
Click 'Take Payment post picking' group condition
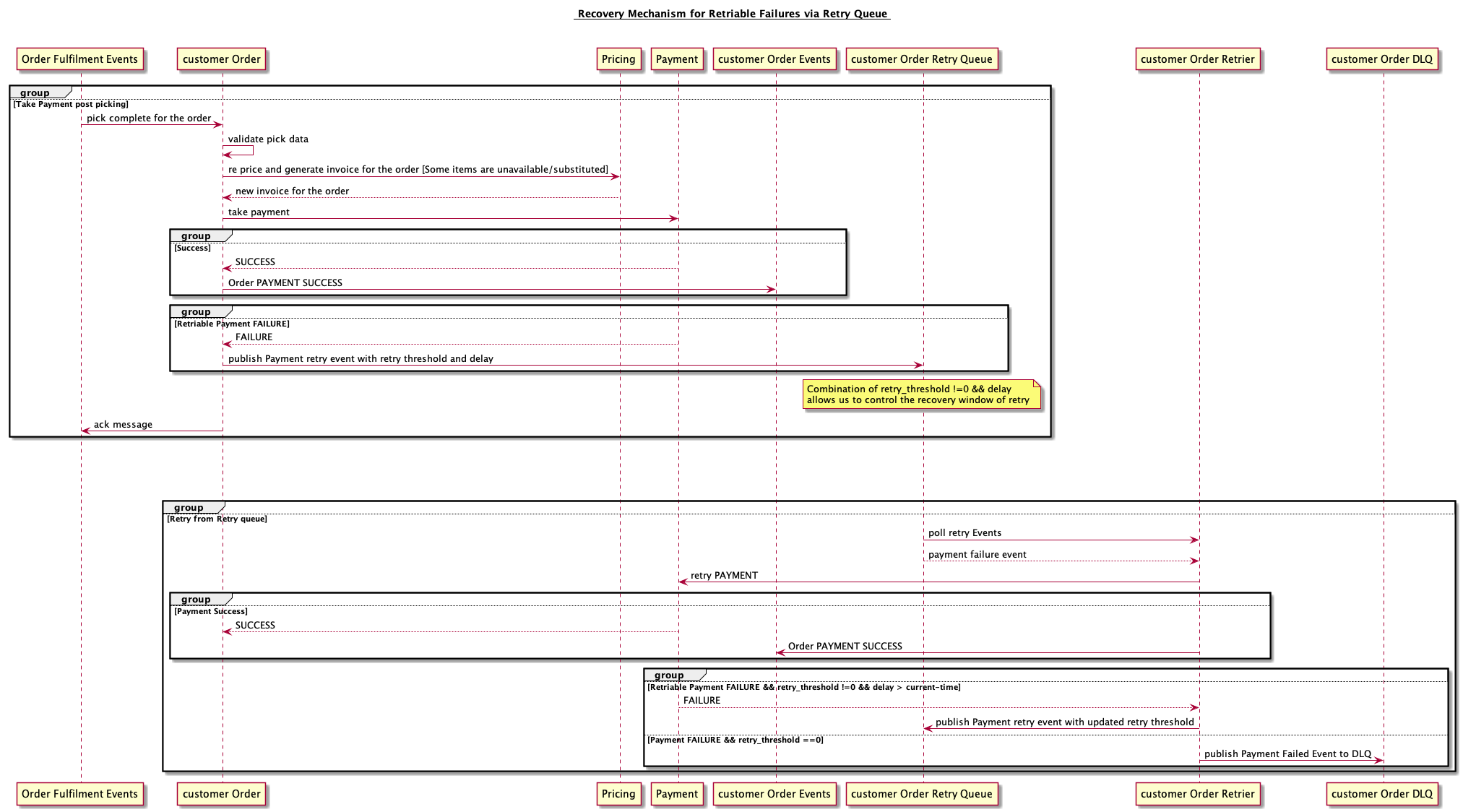click(71, 105)
